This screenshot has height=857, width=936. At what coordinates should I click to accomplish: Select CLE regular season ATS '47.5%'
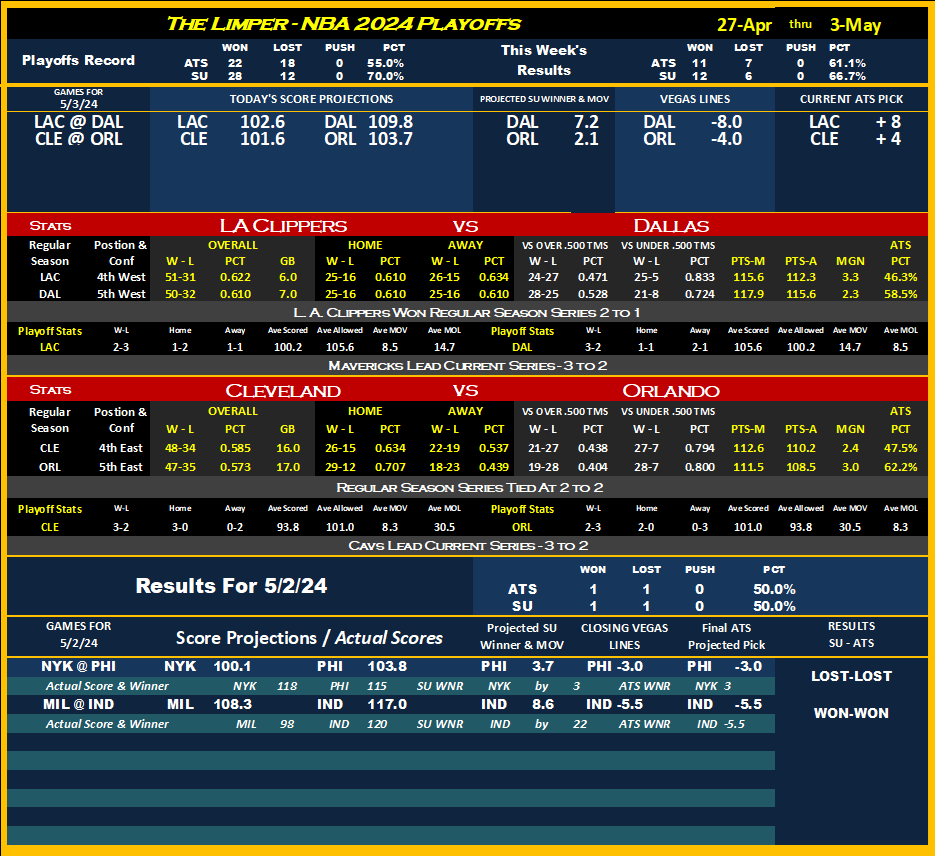(x=900, y=448)
